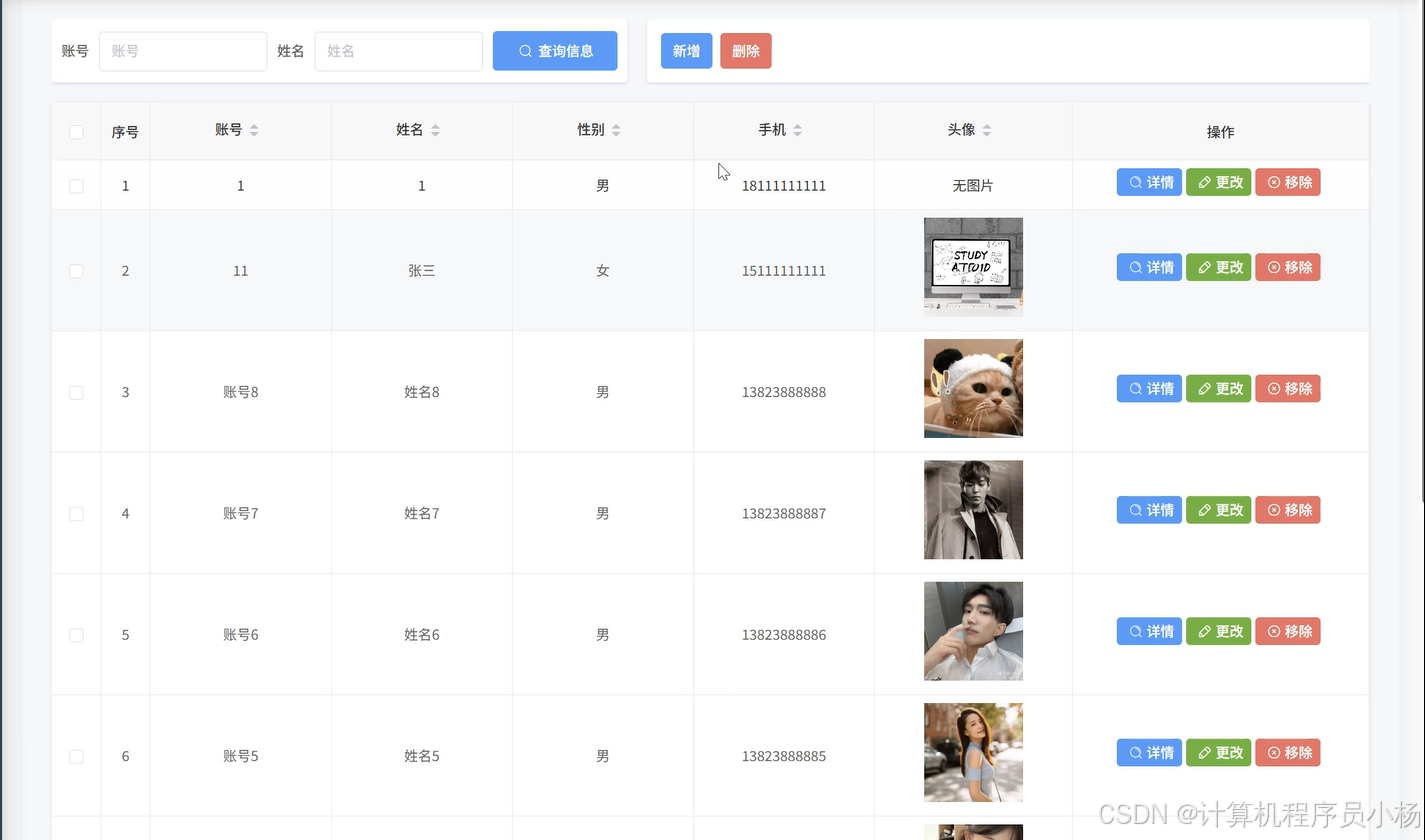This screenshot has height=840, width=1425.
Task: Click the account cell 账号7
Action: pyautogui.click(x=241, y=514)
